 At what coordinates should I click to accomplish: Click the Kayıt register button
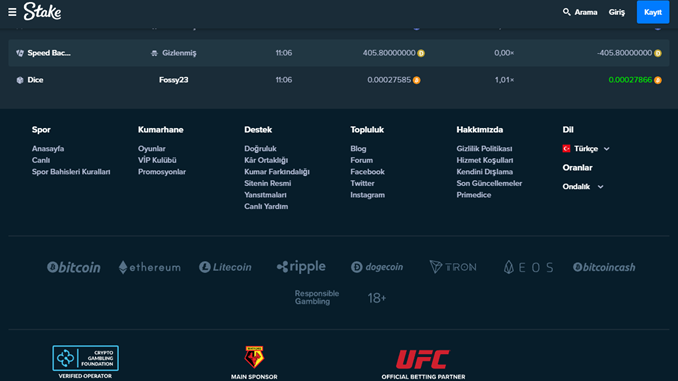(x=652, y=12)
